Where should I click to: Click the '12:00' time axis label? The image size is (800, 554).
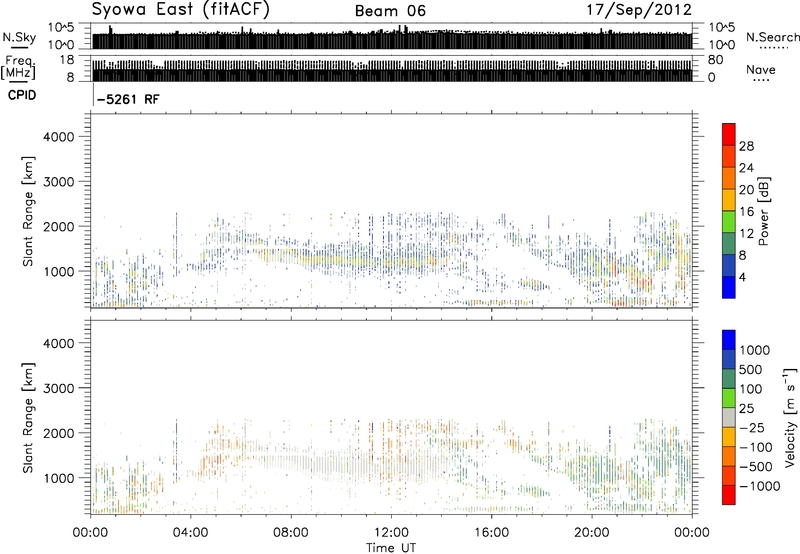coord(391,533)
